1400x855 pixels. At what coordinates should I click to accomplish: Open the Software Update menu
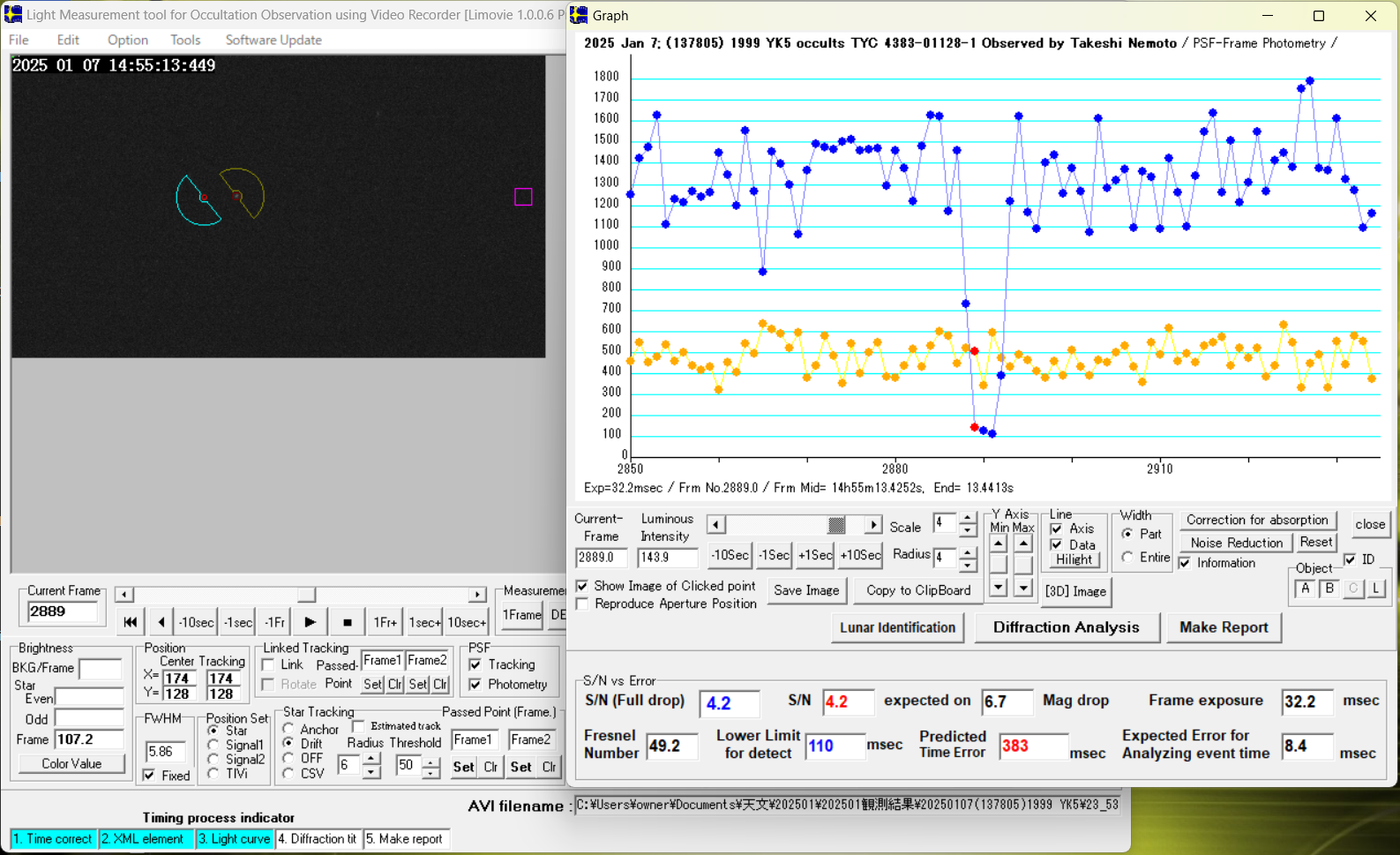point(273,40)
